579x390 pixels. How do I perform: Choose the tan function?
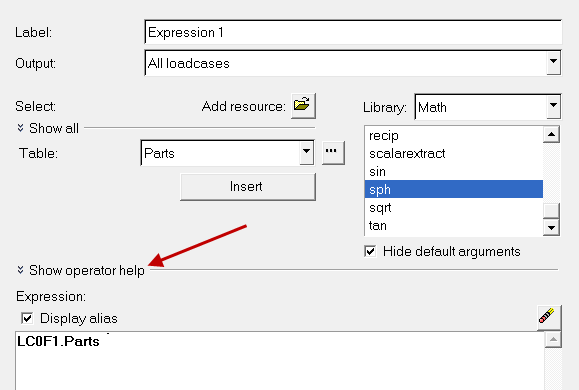453,225
